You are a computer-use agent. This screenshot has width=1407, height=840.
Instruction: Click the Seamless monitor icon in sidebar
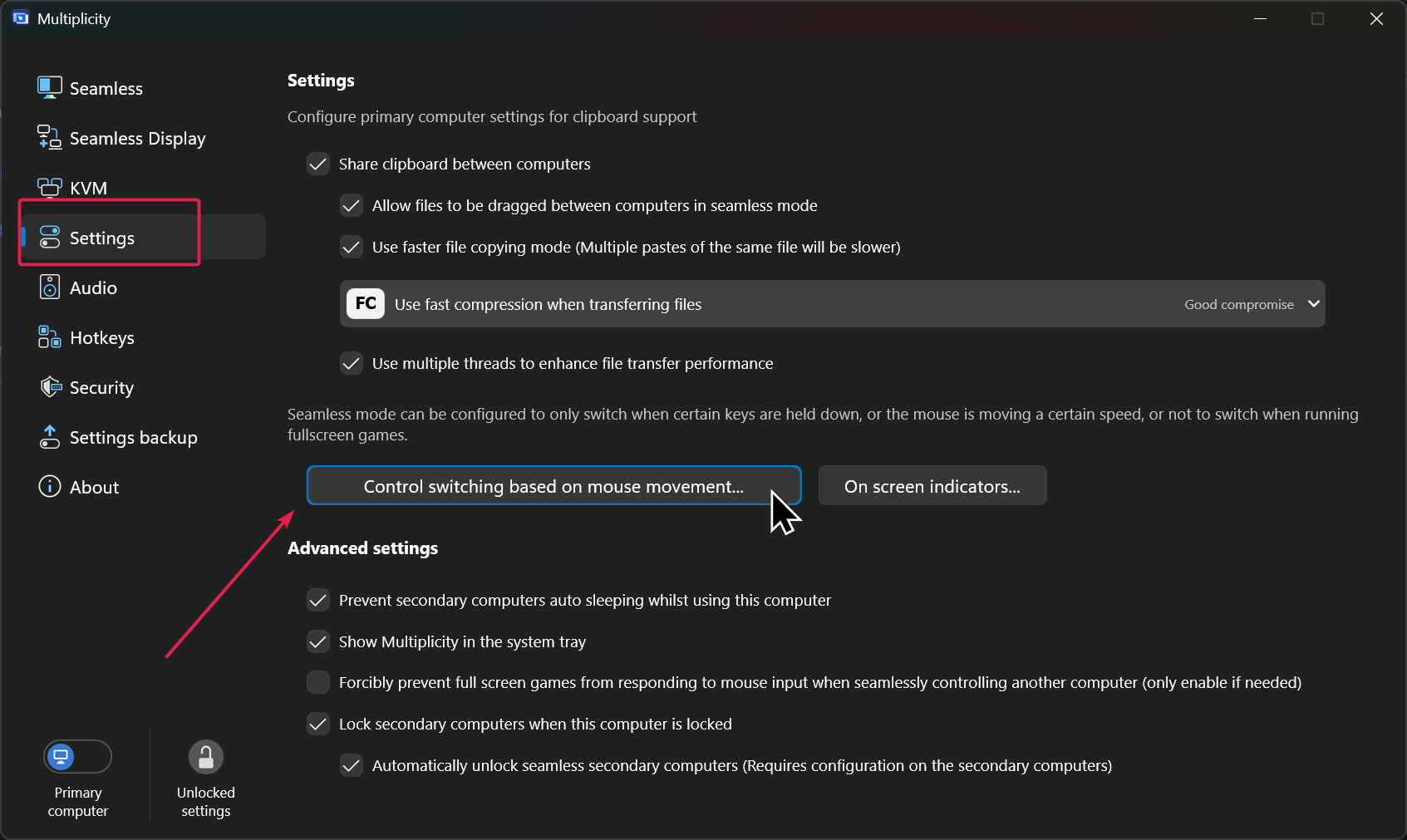click(x=50, y=87)
